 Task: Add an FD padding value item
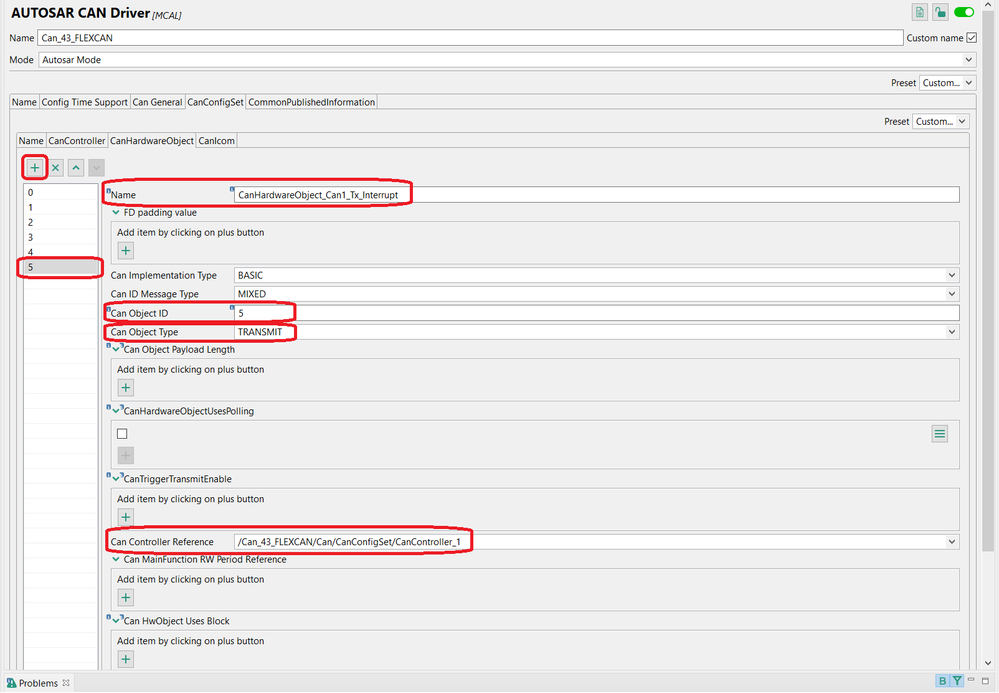coord(126,251)
